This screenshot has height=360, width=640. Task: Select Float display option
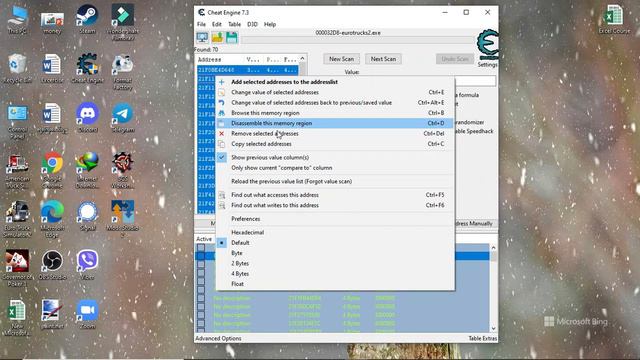(335, 284)
